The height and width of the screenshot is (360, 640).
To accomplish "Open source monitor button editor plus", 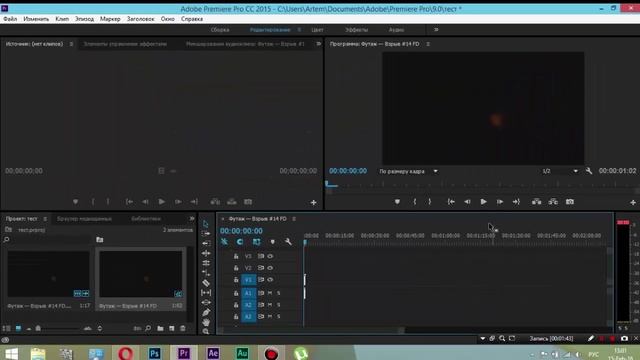I will pyautogui.click(x=313, y=202).
